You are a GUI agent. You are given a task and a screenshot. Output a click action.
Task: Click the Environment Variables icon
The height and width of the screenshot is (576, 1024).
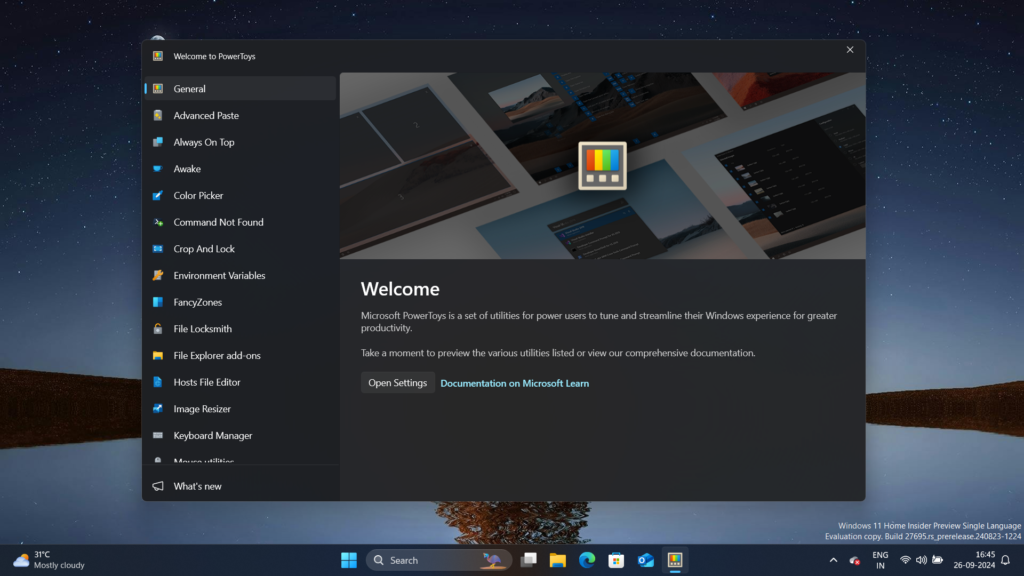tap(158, 276)
